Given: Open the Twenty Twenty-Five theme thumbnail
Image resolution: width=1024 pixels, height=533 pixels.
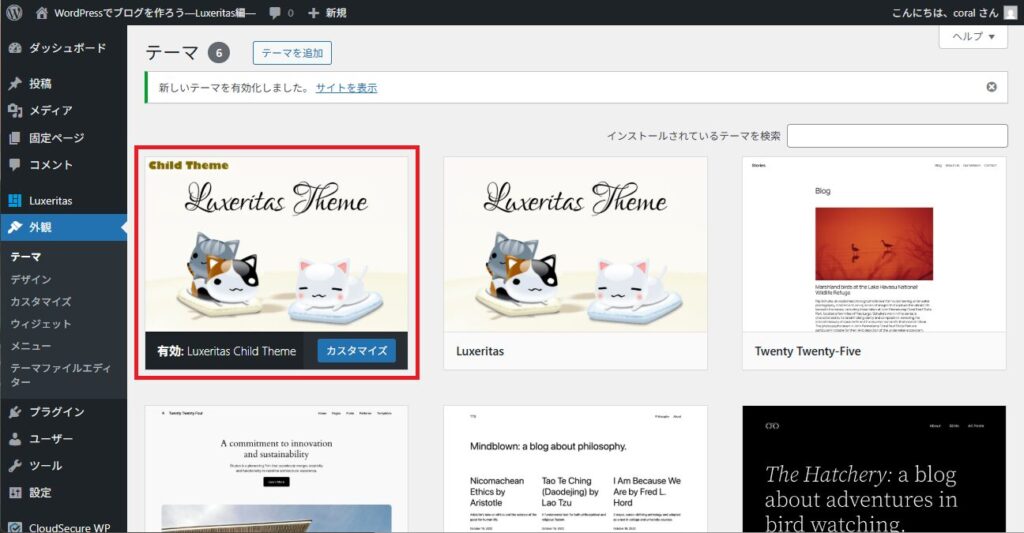Looking at the screenshot, I should 874,244.
